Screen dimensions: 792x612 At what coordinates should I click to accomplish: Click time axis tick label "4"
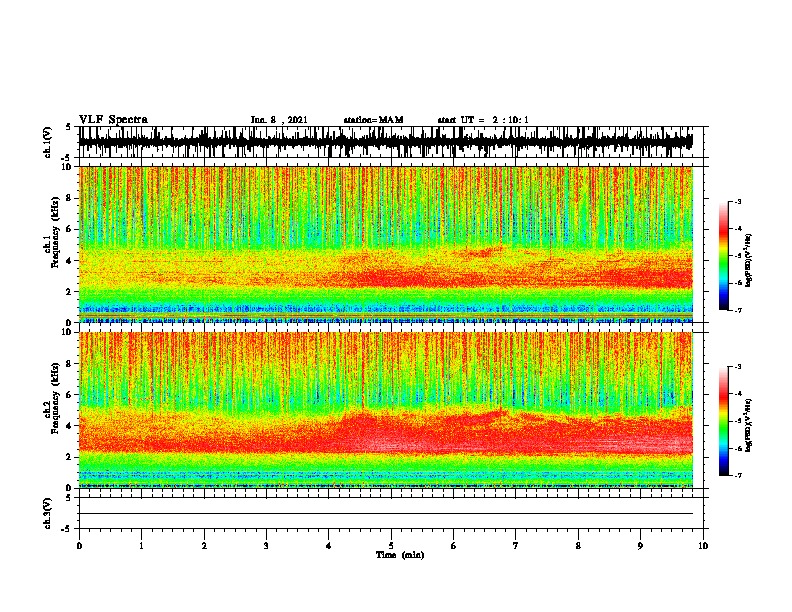(x=329, y=546)
